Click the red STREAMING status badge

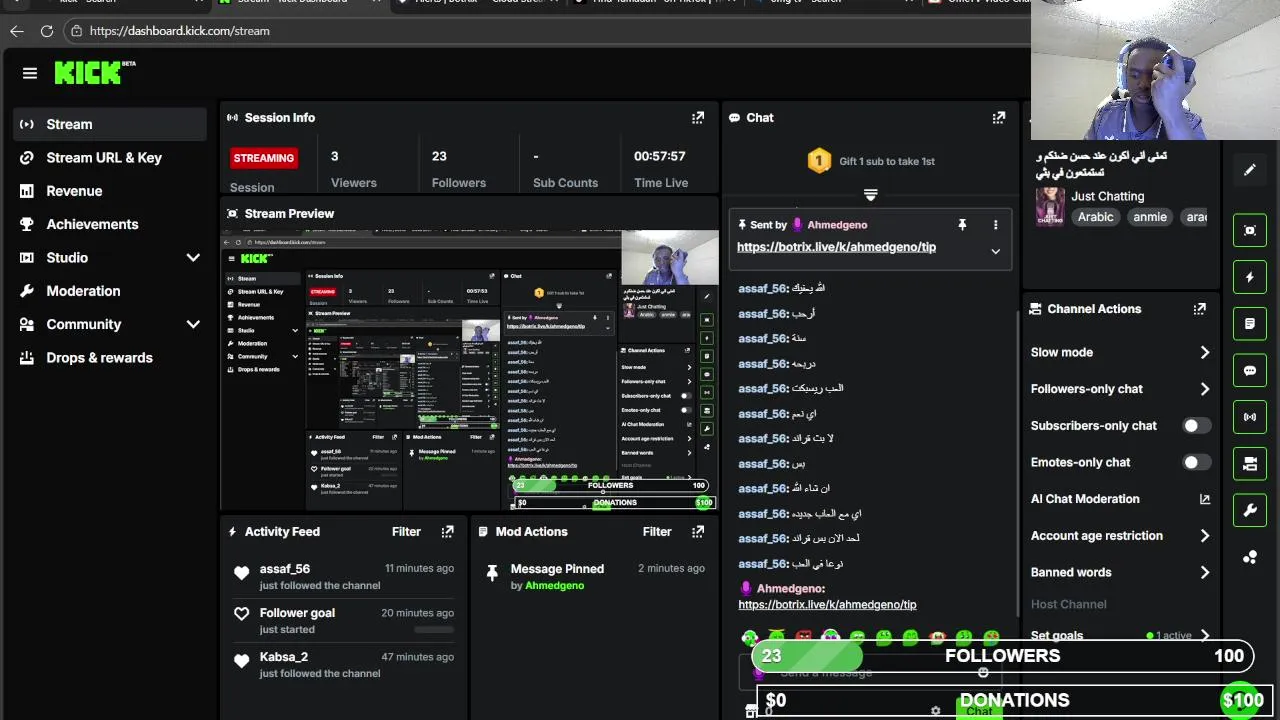pyautogui.click(x=264, y=158)
